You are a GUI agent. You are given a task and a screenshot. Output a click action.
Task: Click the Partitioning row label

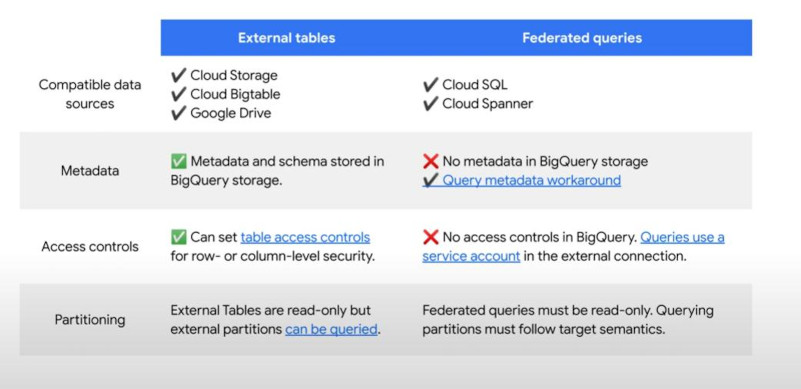[90, 320]
